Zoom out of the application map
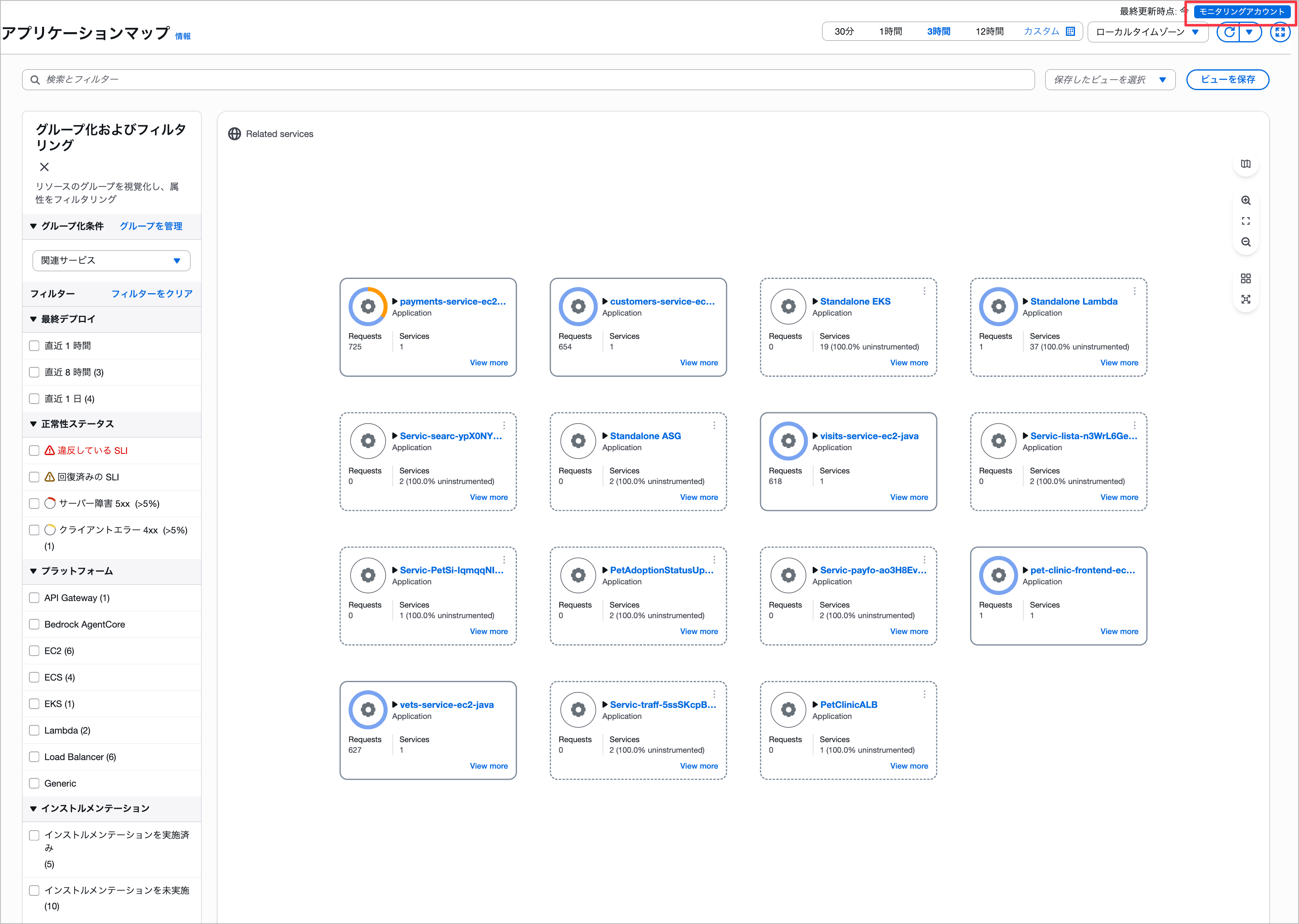The image size is (1299, 924). point(1246,242)
